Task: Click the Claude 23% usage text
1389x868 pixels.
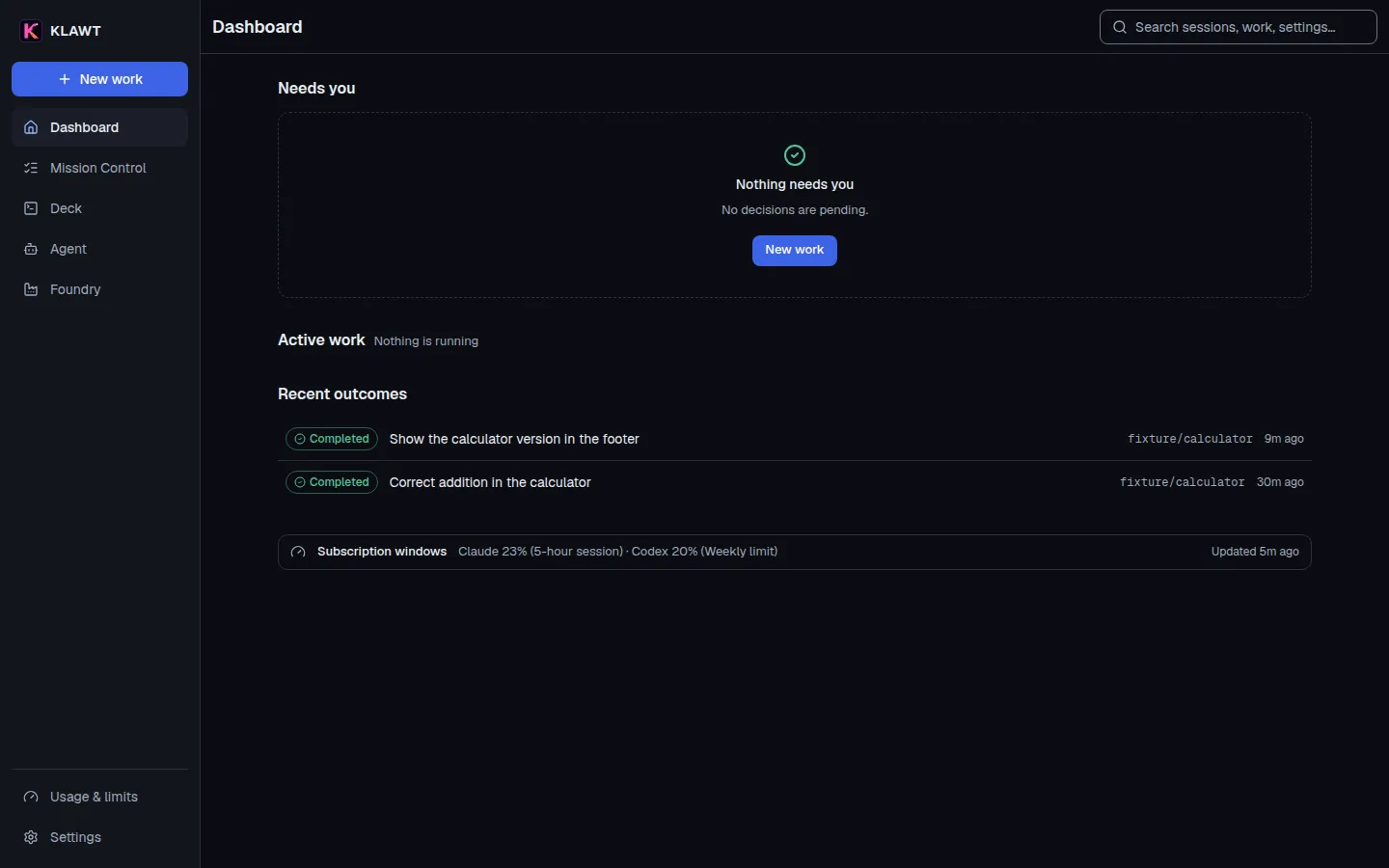Action: pyautogui.click(x=540, y=552)
